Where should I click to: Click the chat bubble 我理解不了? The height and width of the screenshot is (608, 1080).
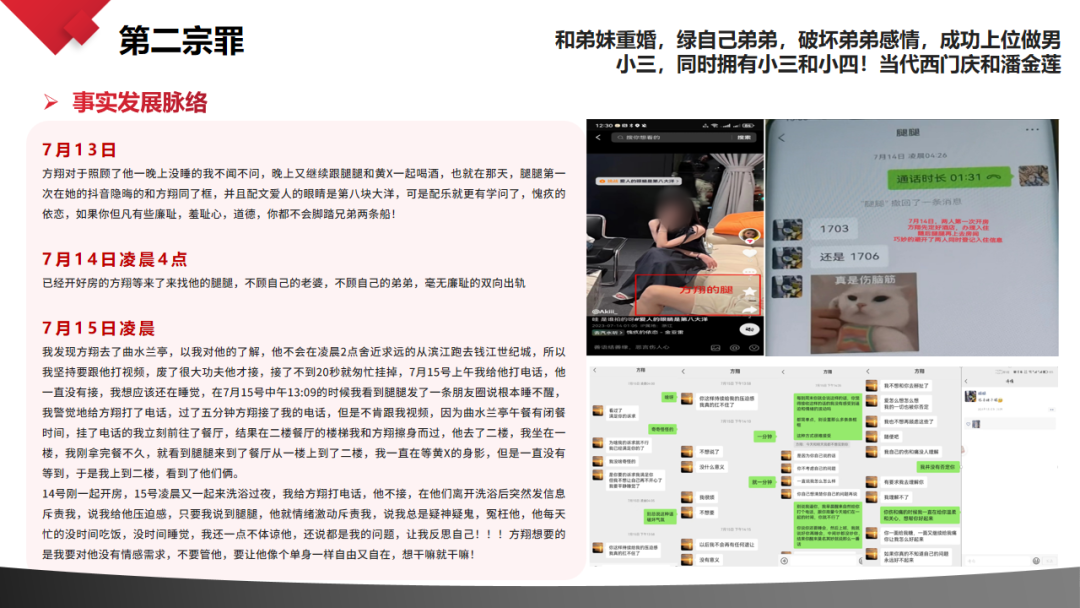point(897,497)
